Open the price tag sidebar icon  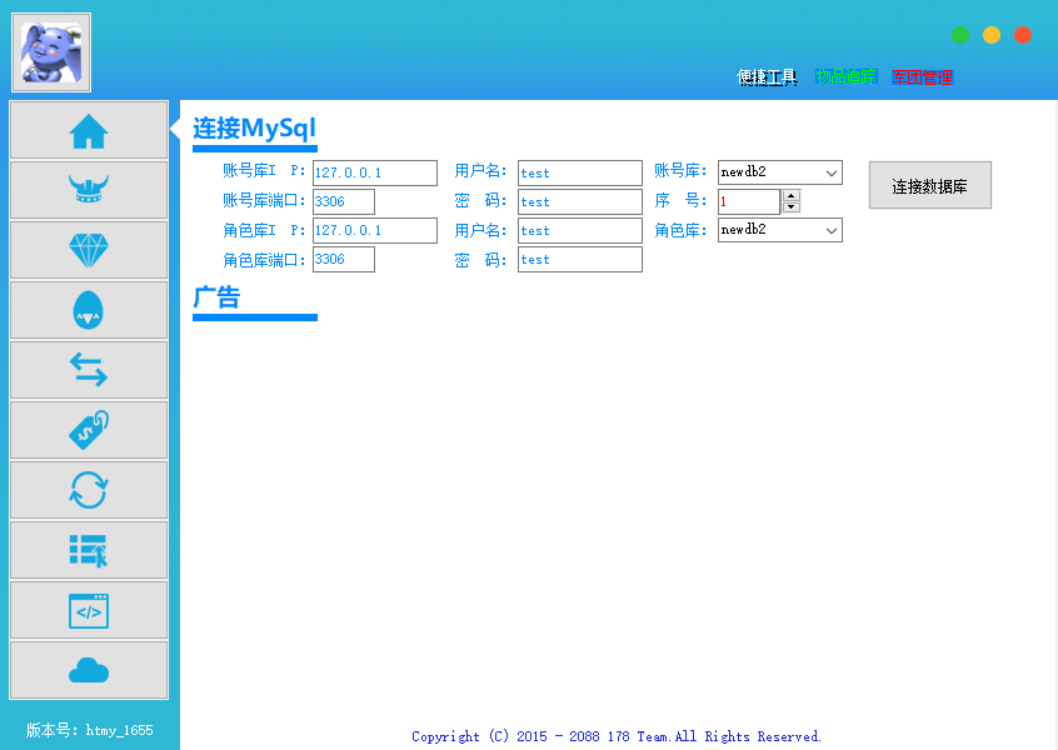click(x=89, y=431)
